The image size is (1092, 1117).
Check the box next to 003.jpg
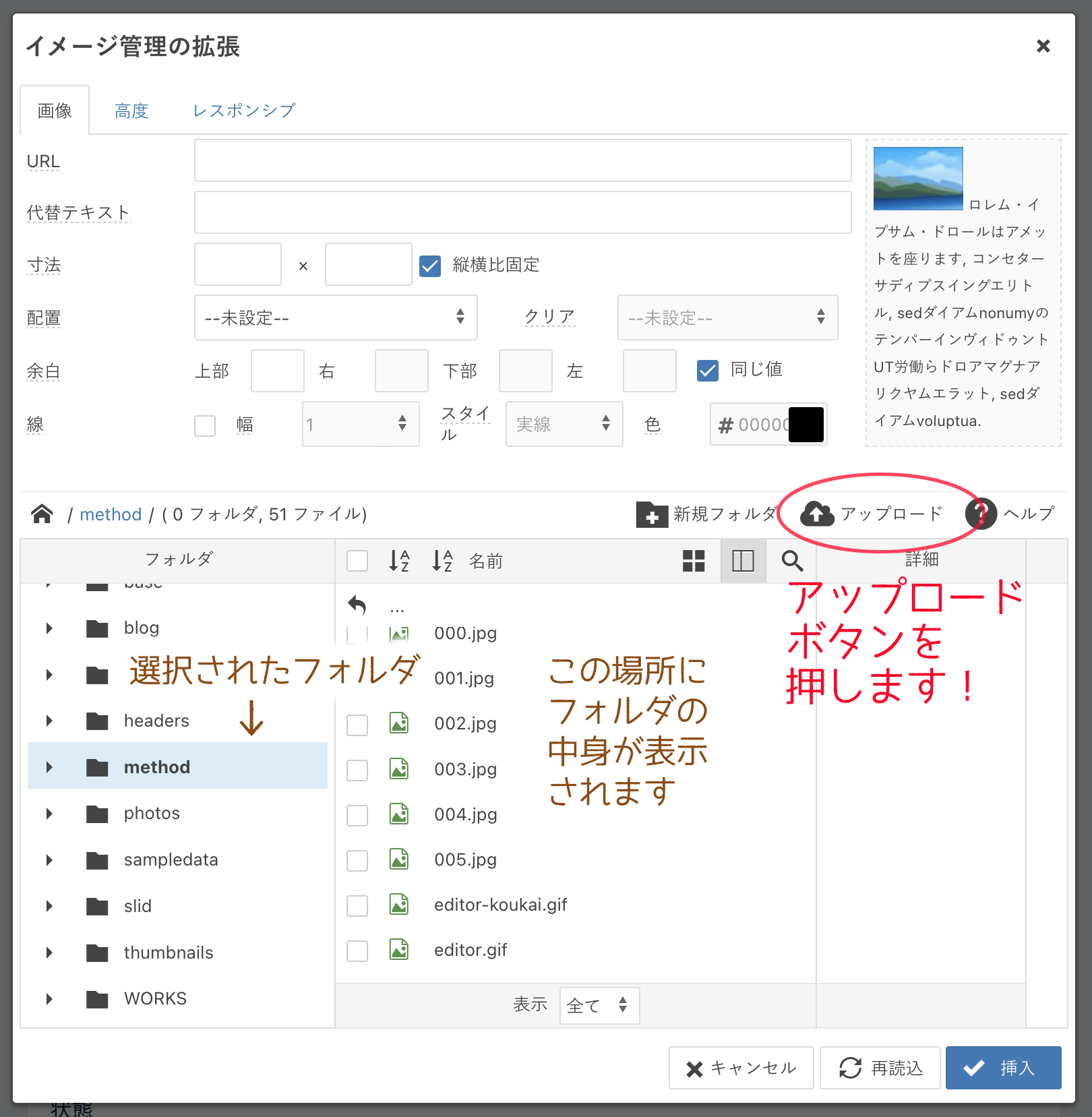357,770
